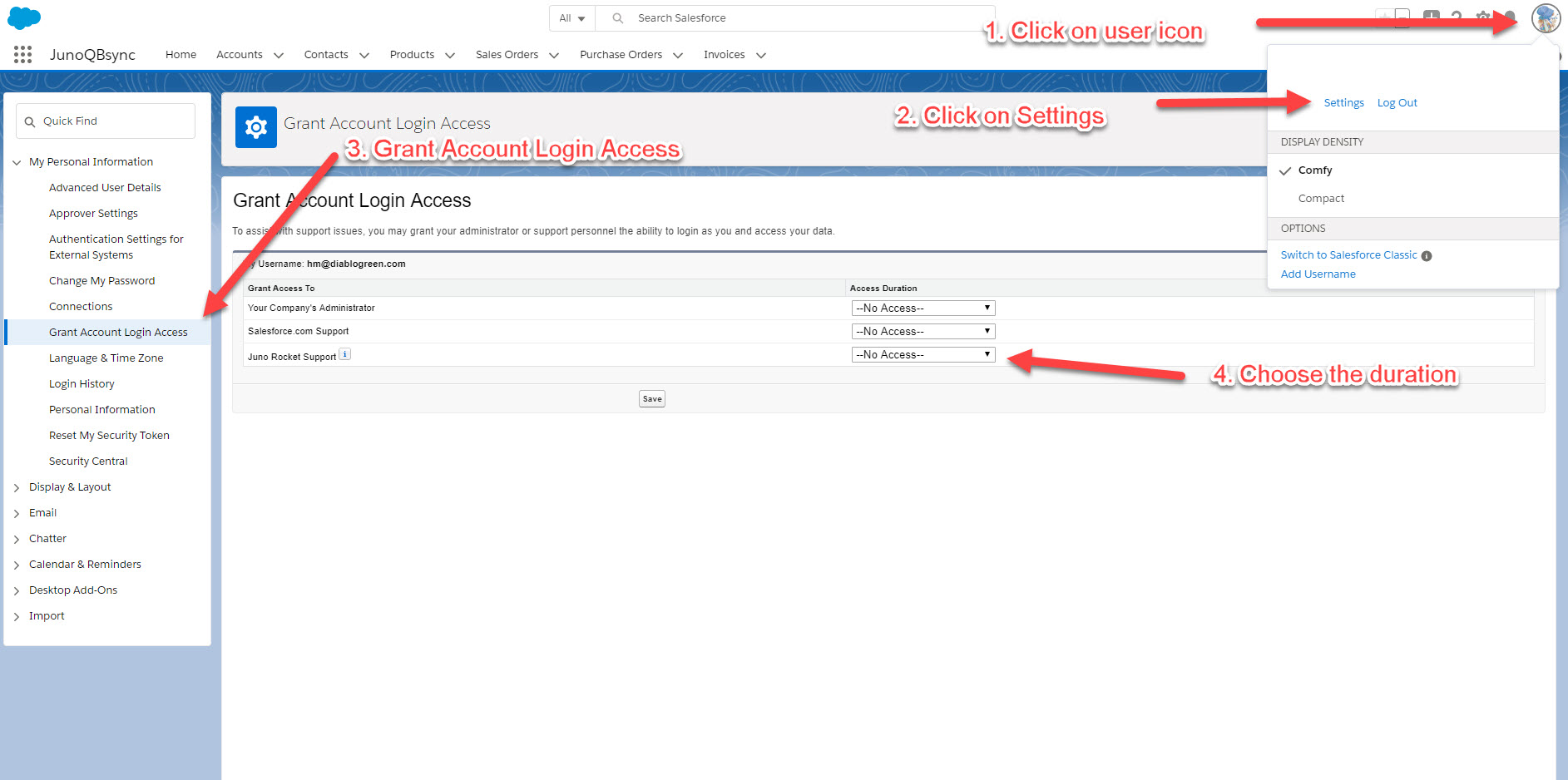Open the Purchase Orders menu
Image resolution: width=1568 pixels, height=780 pixels.
(x=630, y=54)
